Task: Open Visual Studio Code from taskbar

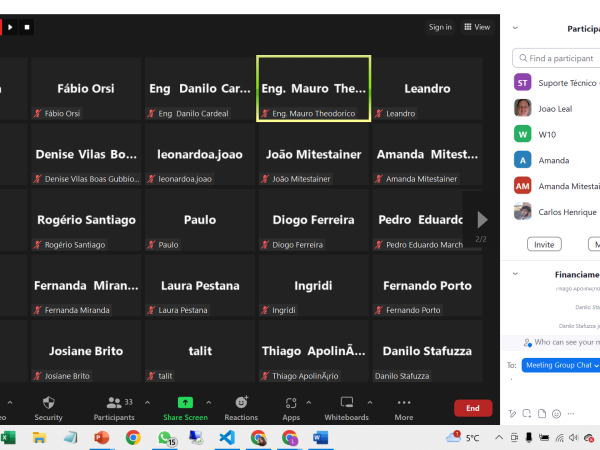Action: coord(227,438)
